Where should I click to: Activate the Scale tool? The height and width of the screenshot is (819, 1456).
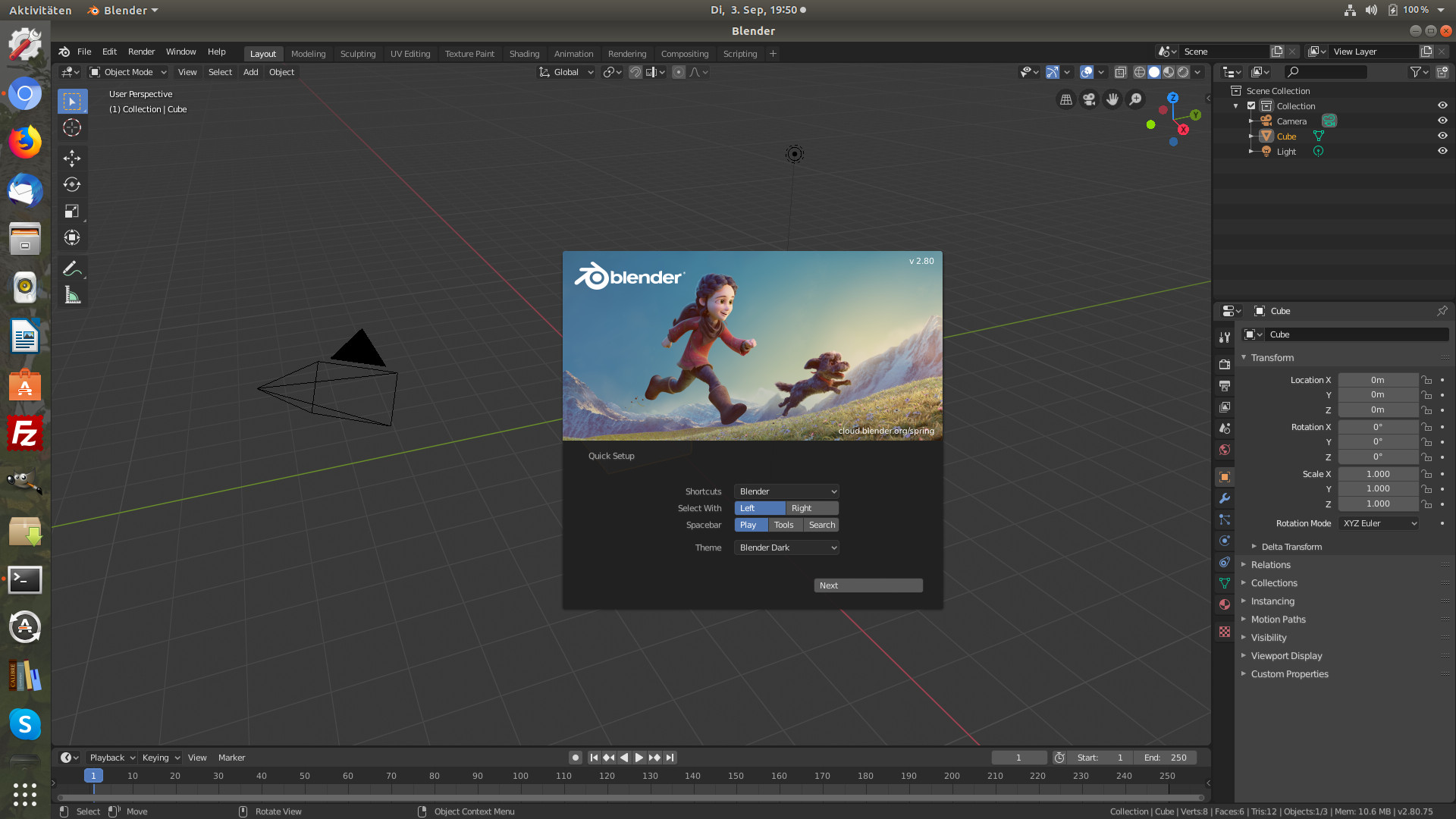[72, 211]
